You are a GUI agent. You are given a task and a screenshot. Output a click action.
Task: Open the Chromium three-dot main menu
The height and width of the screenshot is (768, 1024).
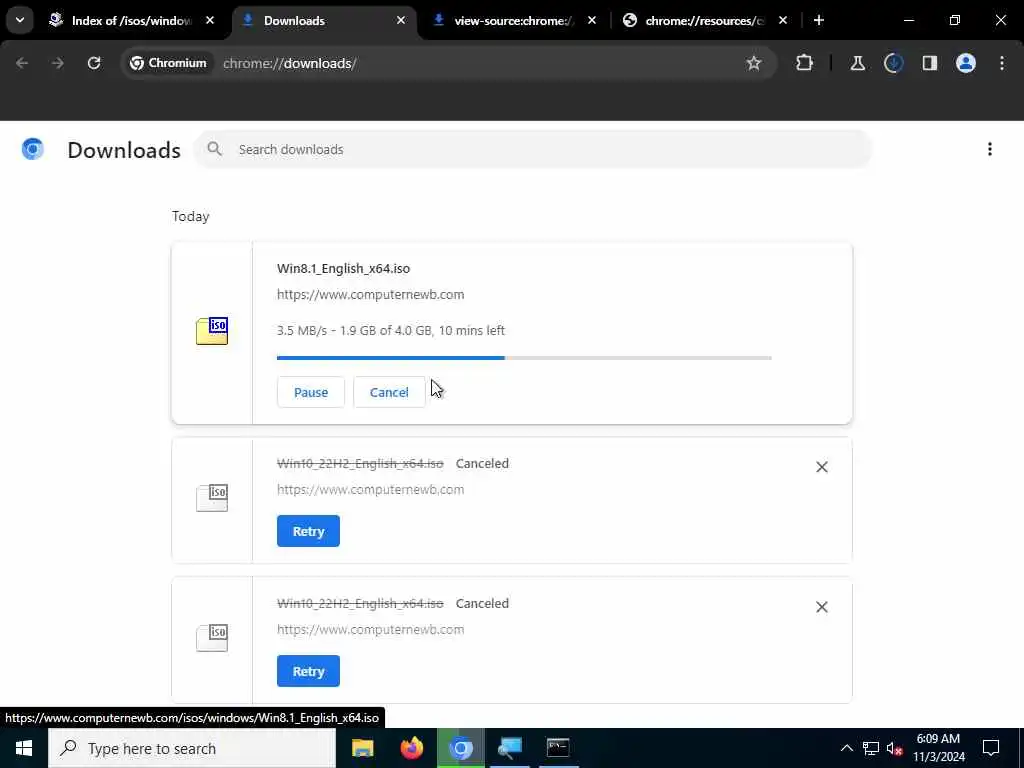[x=1002, y=63]
